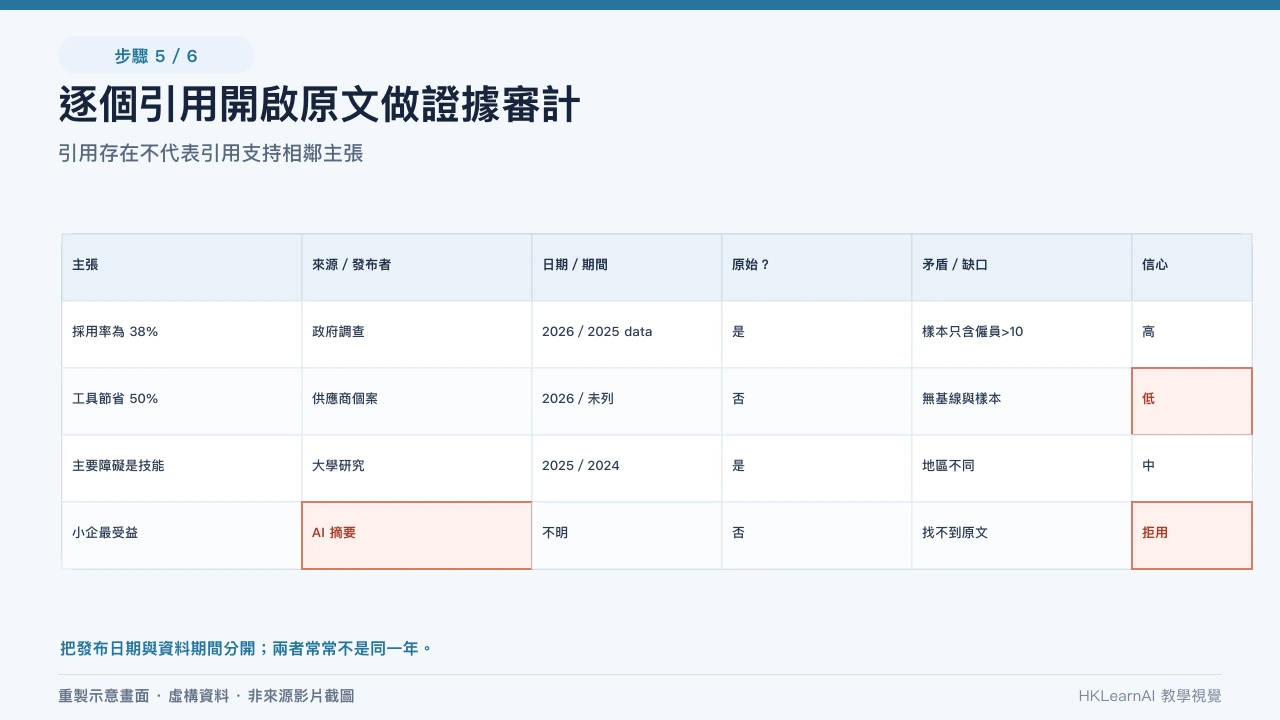
Task: Click 是 in the 主要障礙是技能 row
Action: pos(817,466)
